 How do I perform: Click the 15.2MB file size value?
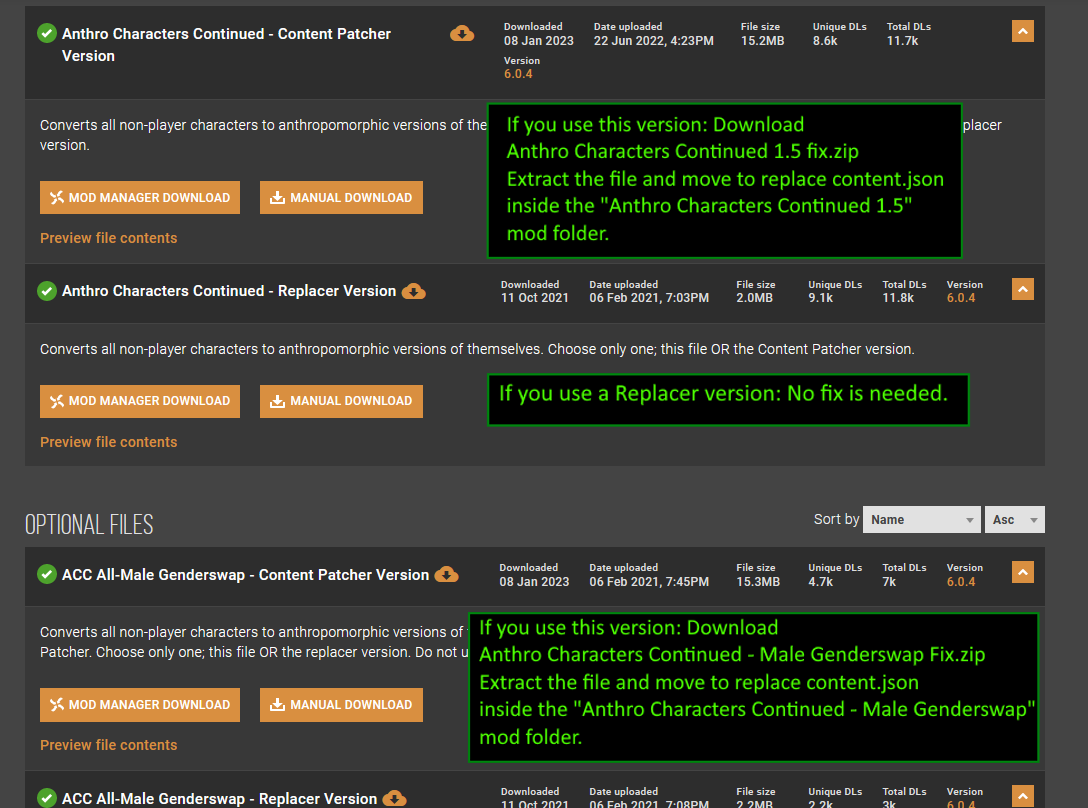pos(763,41)
